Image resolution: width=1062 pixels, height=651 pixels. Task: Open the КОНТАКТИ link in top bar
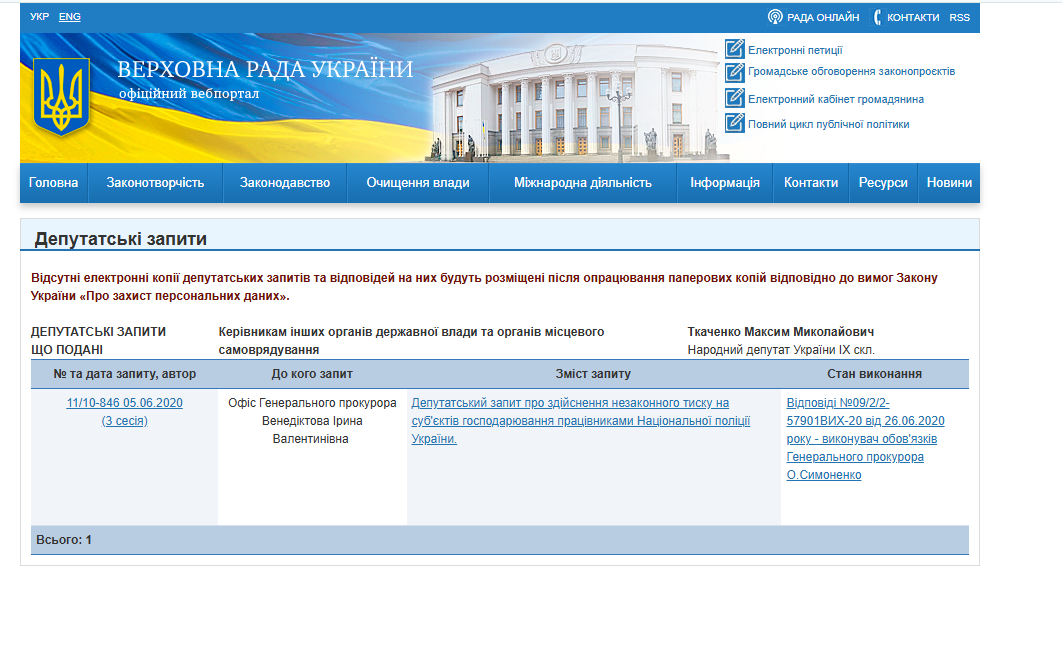coord(913,18)
